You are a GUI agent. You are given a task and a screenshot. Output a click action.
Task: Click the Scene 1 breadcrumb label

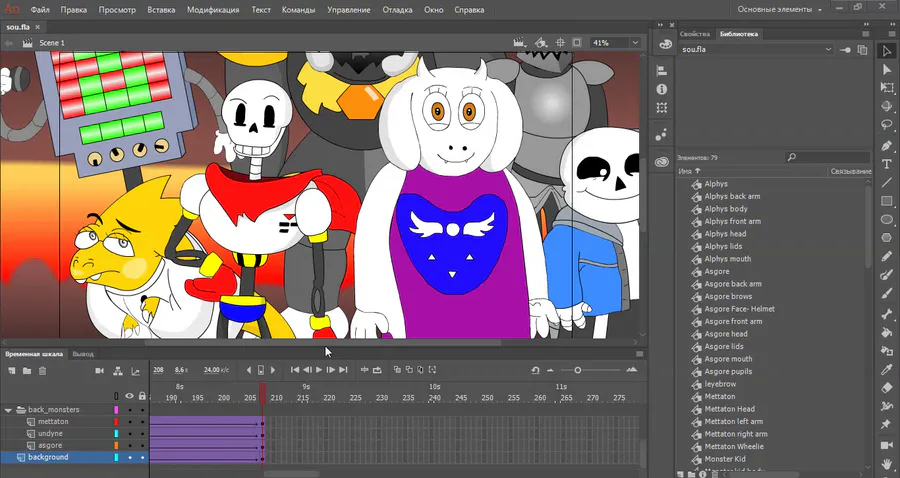52,43
